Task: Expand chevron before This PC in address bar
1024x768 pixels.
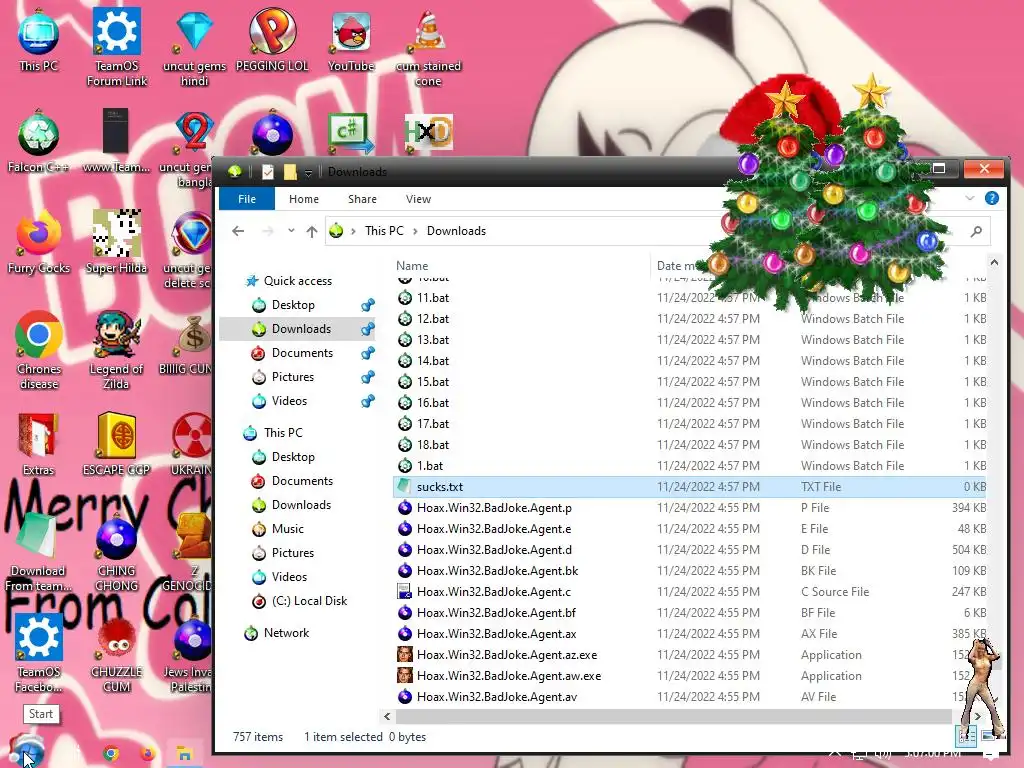Action: pyautogui.click(x=353, y=231)
